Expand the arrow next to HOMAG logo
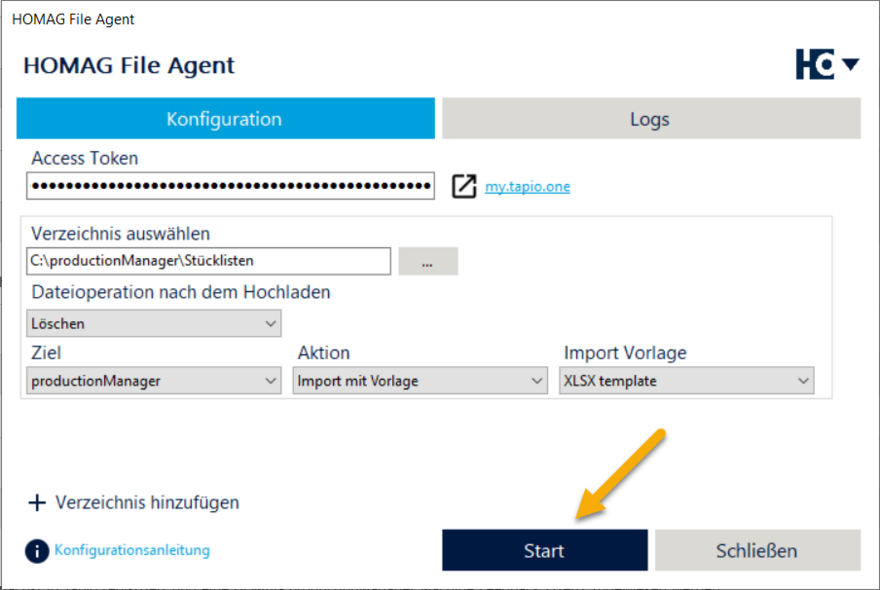880x590 pixels. [850, 65]
